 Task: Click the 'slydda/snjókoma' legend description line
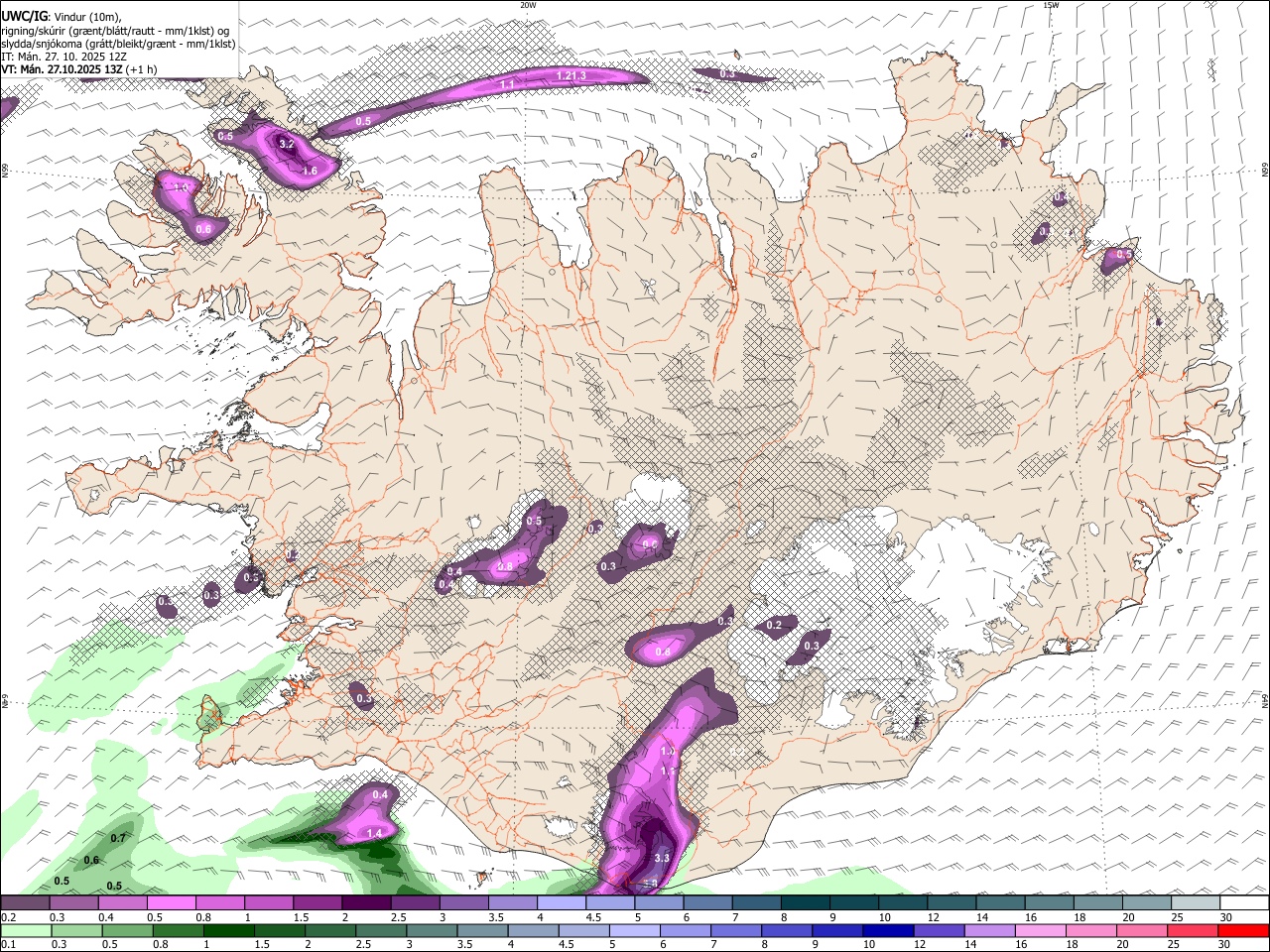[x=118, y=44]
